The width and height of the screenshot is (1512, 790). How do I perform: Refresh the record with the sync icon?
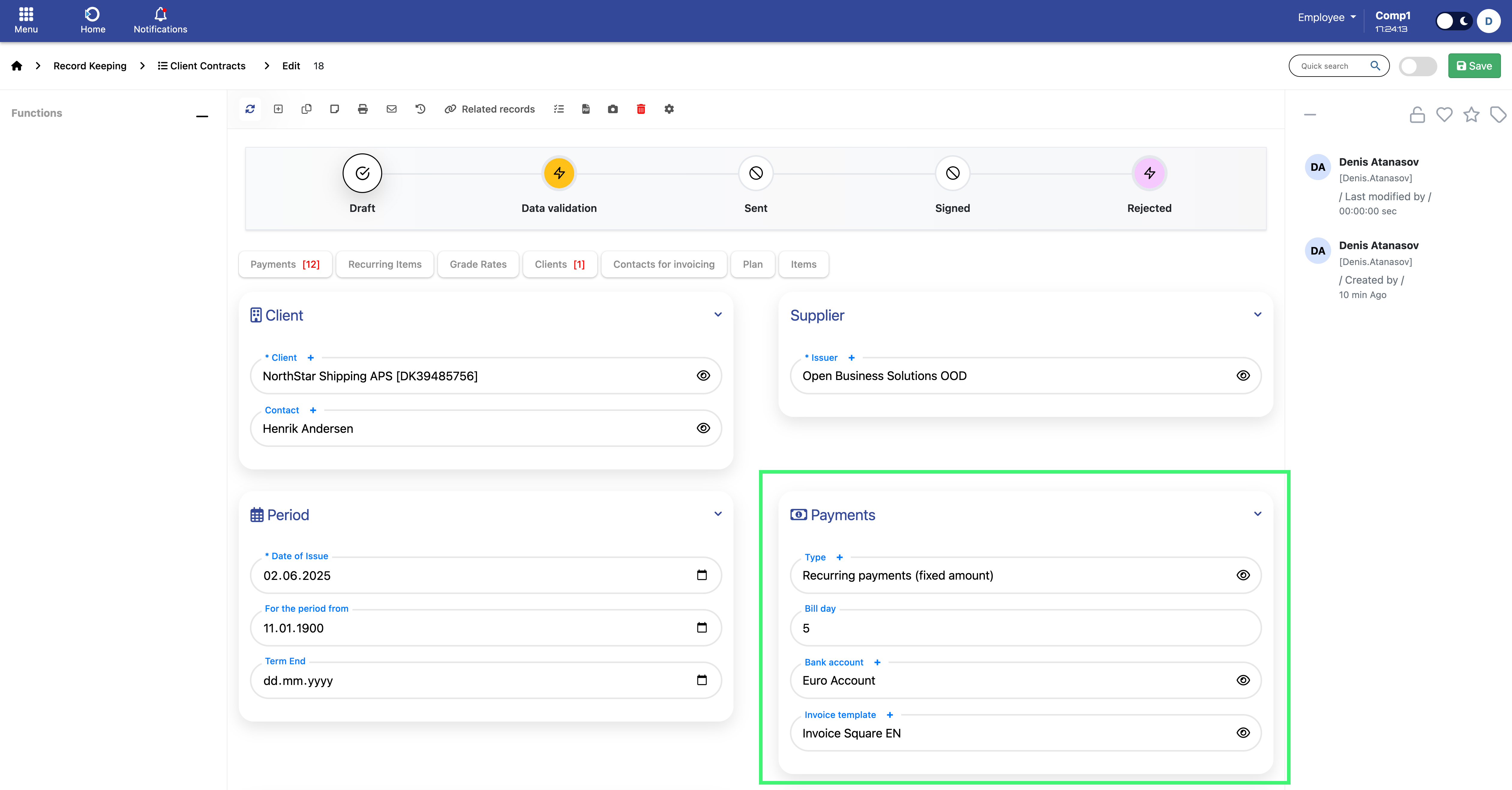click(250, 109)
